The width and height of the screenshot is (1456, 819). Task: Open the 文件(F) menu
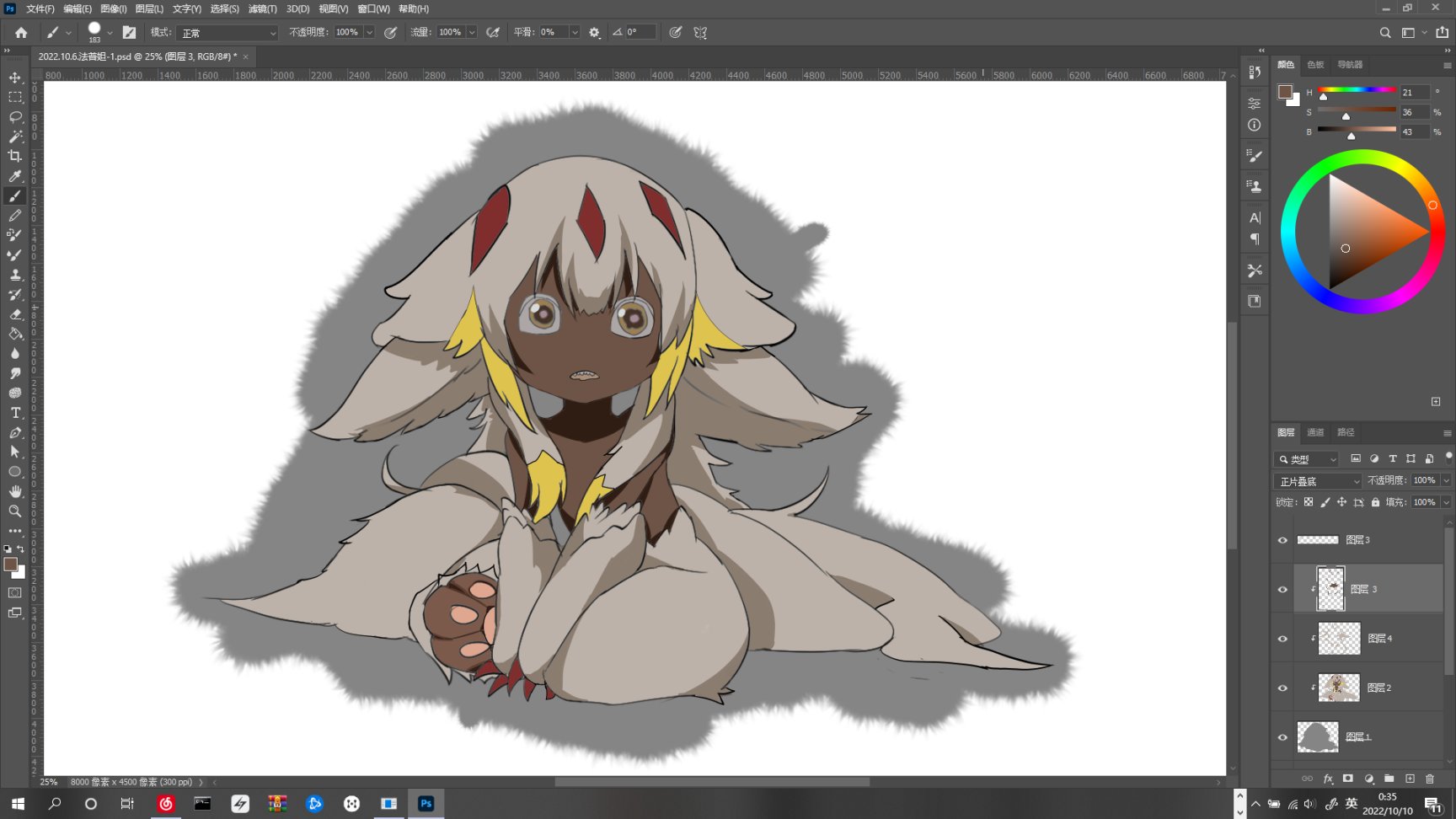point(40,8)
